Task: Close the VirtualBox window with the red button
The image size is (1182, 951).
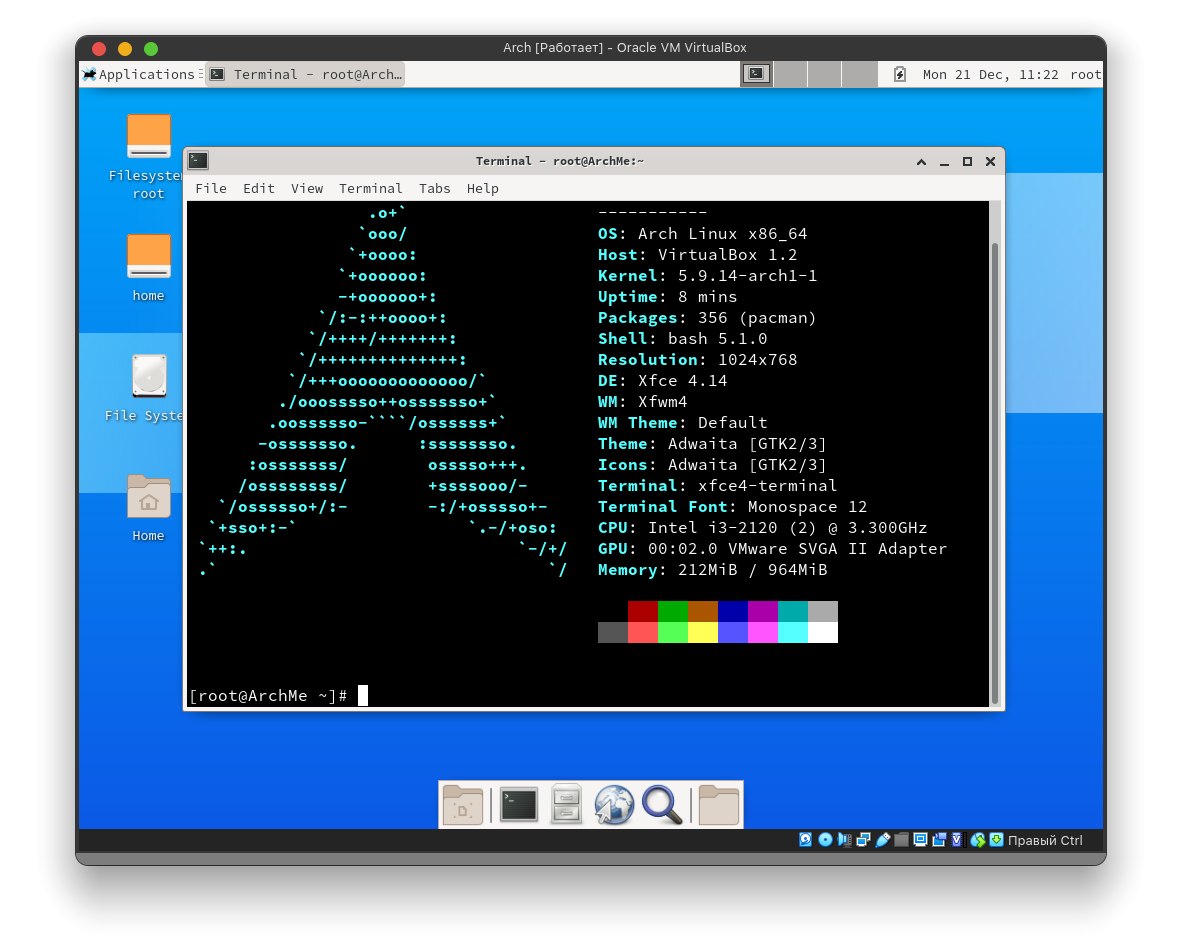Action: pos(99,48)
